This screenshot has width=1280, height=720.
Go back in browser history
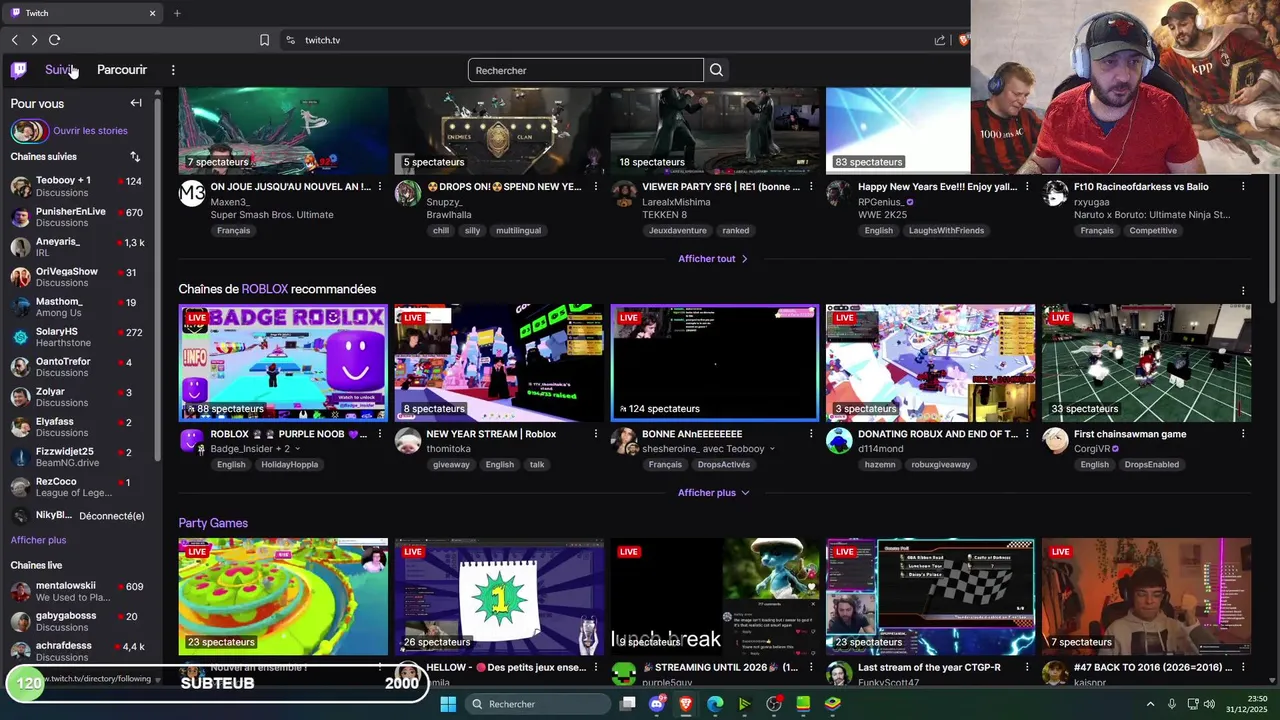click(x=14, y=40)
